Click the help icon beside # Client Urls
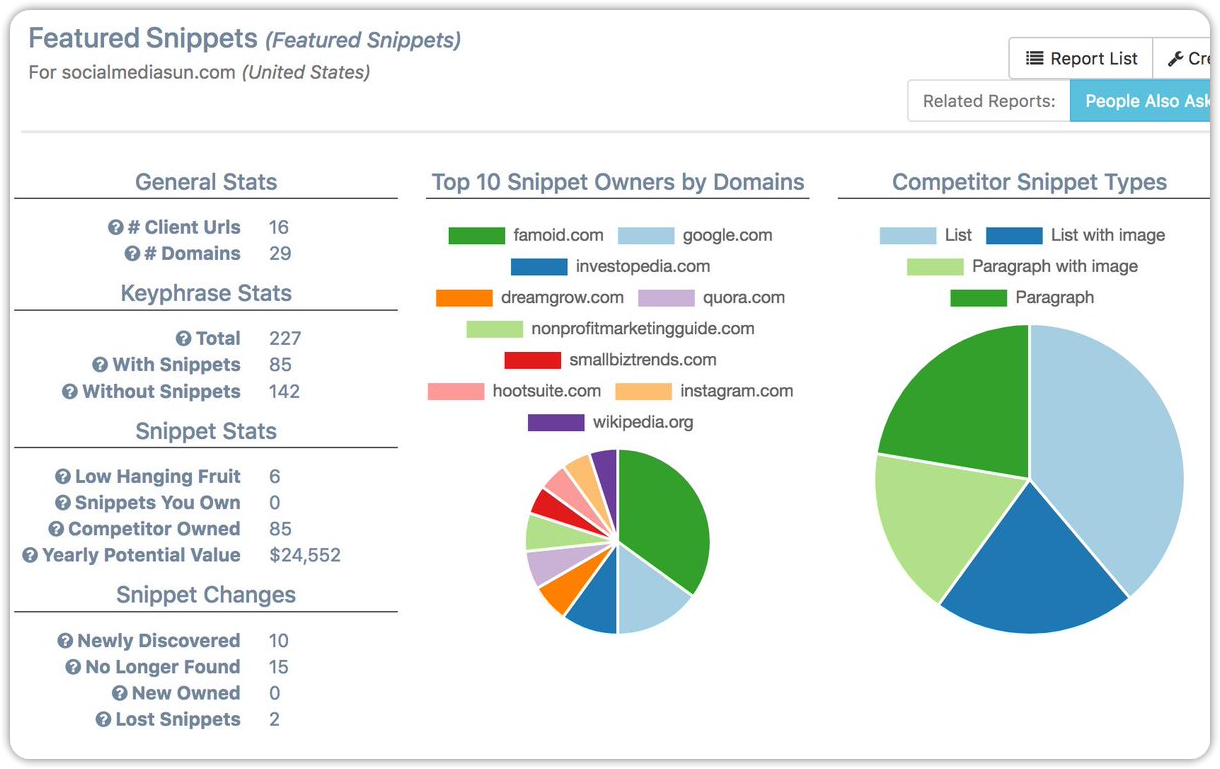Screen dimensions: 1220x769 116,228
